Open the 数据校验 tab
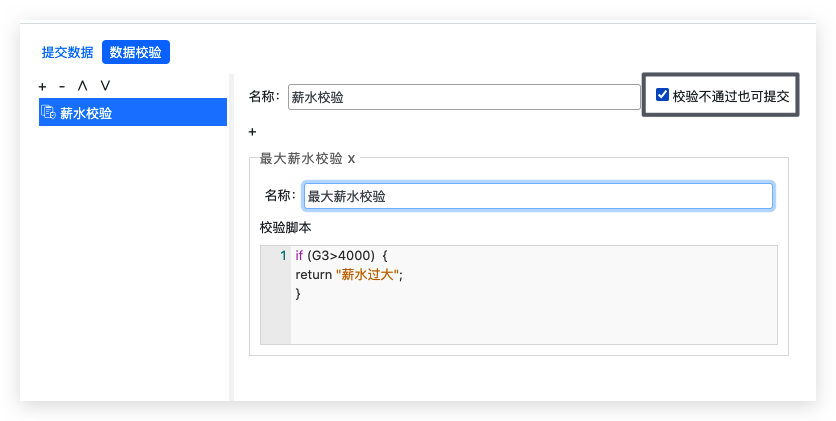Viewport: 836px width, 421px height. click(x=136, y=52)
